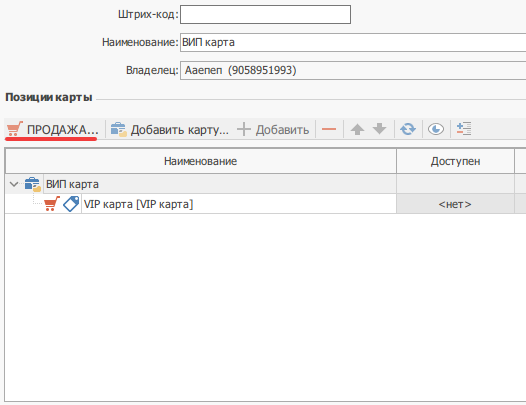
Task: Toggle the eye visibility icon
Action: (436, 129)
